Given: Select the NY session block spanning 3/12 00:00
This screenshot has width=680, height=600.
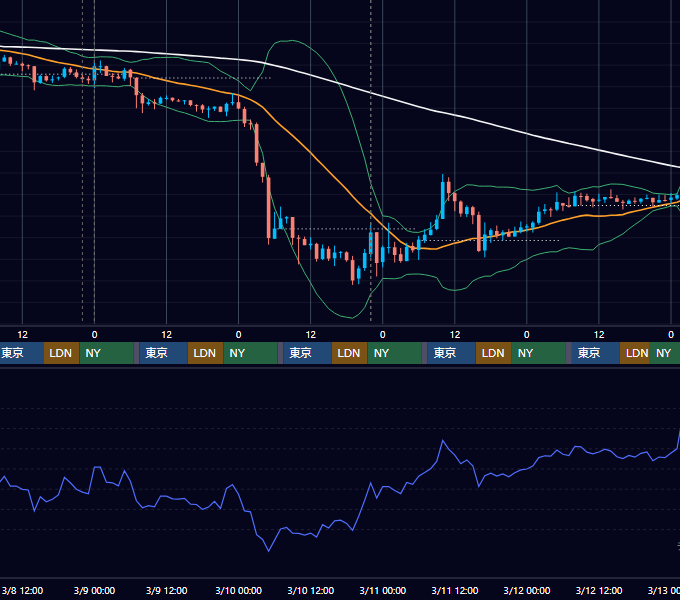Looking at the screenshot, I should tap(538, 353).
